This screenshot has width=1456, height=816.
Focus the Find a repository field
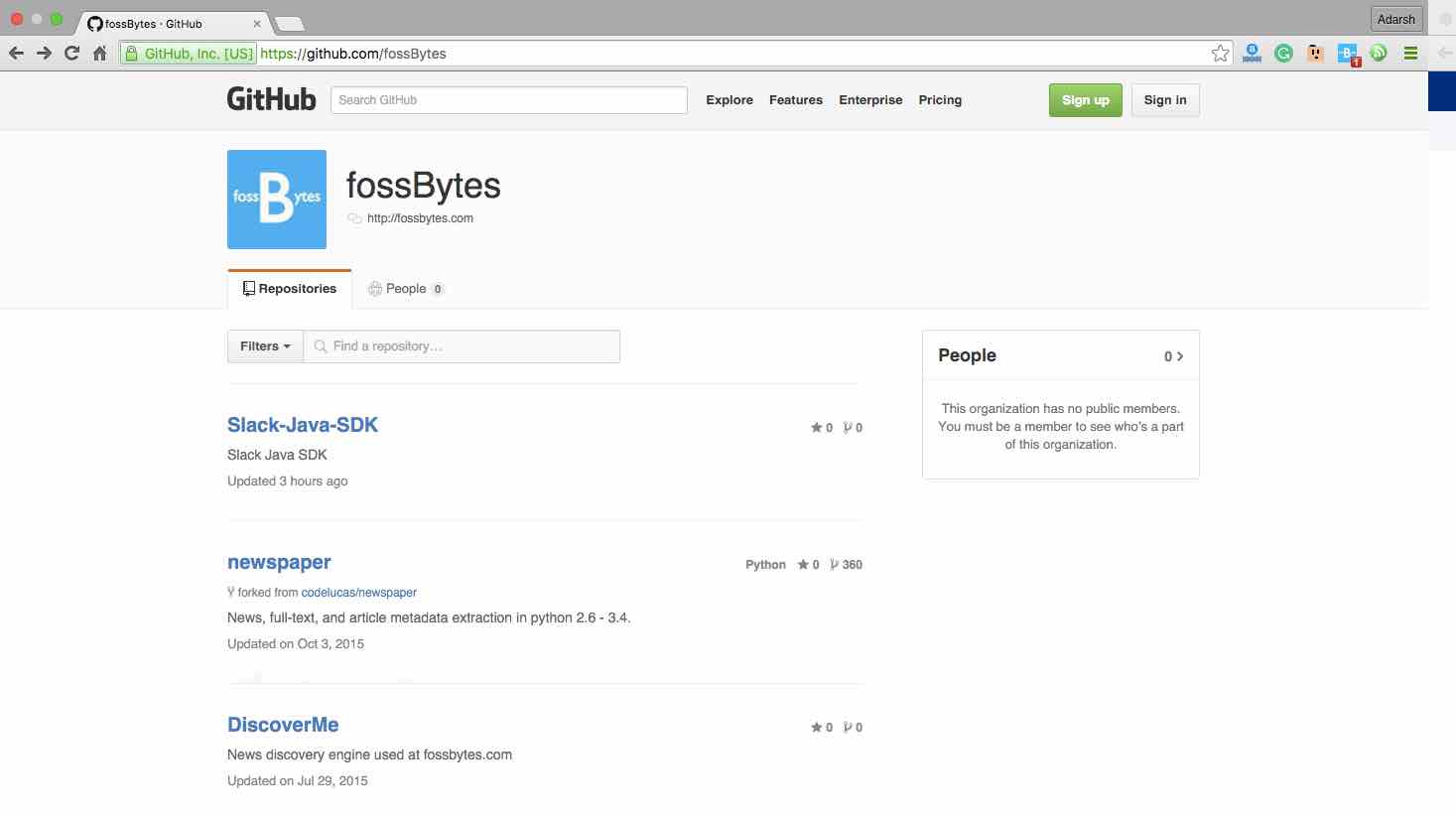tap(462, 346)
